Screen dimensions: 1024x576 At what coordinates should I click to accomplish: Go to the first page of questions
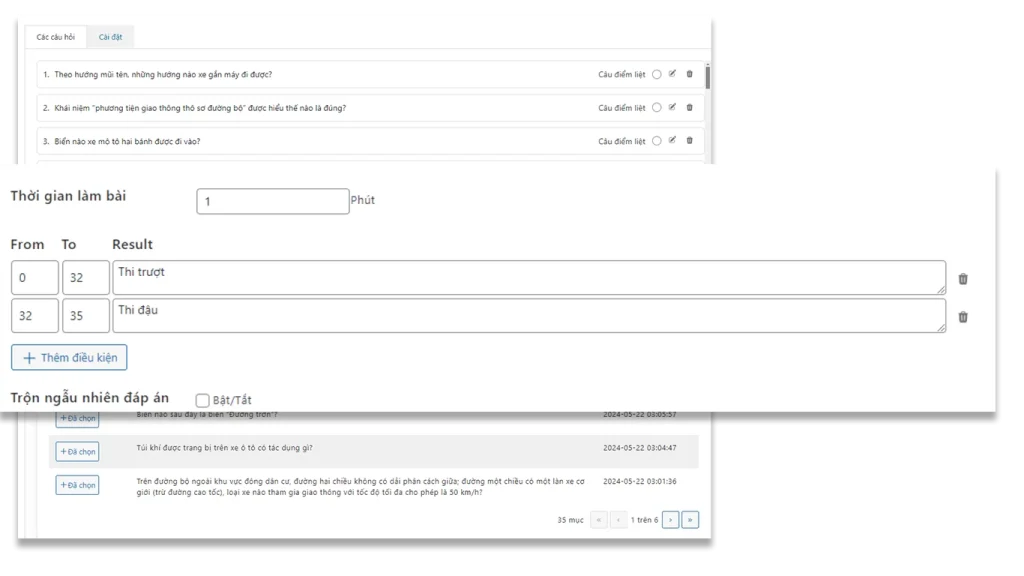[599, 519]
